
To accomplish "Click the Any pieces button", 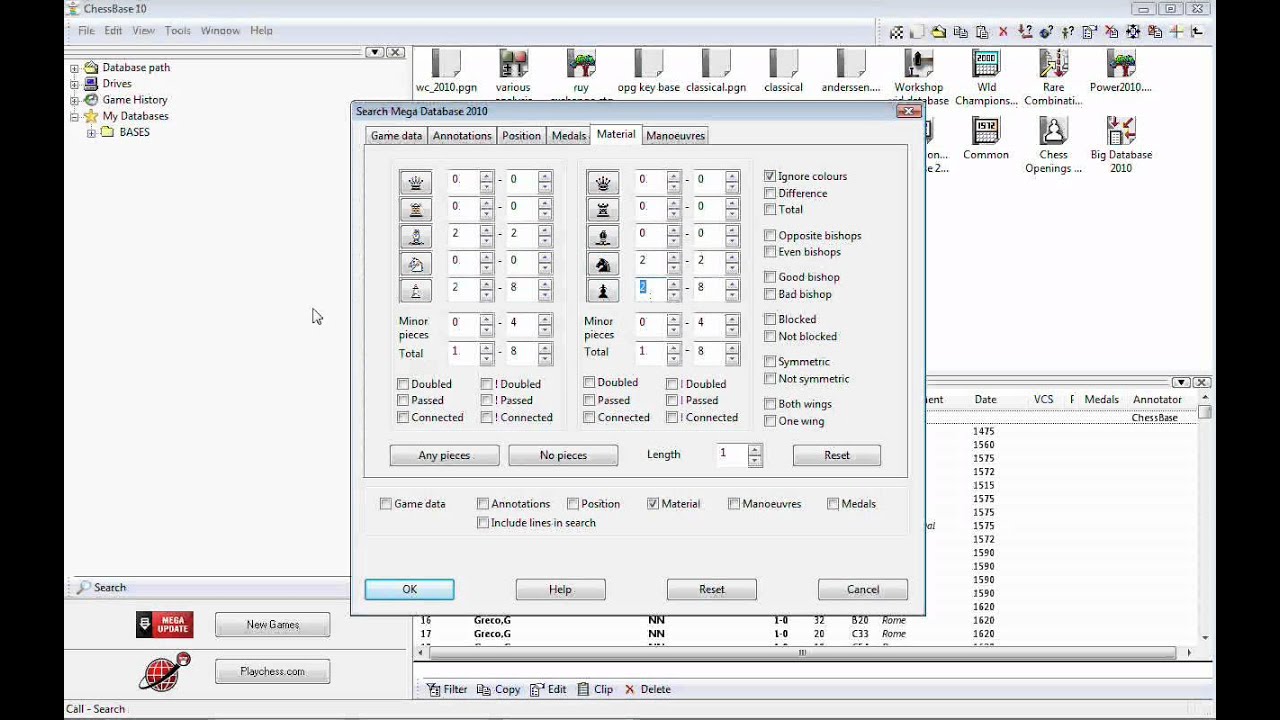I will tap(444, 455).
